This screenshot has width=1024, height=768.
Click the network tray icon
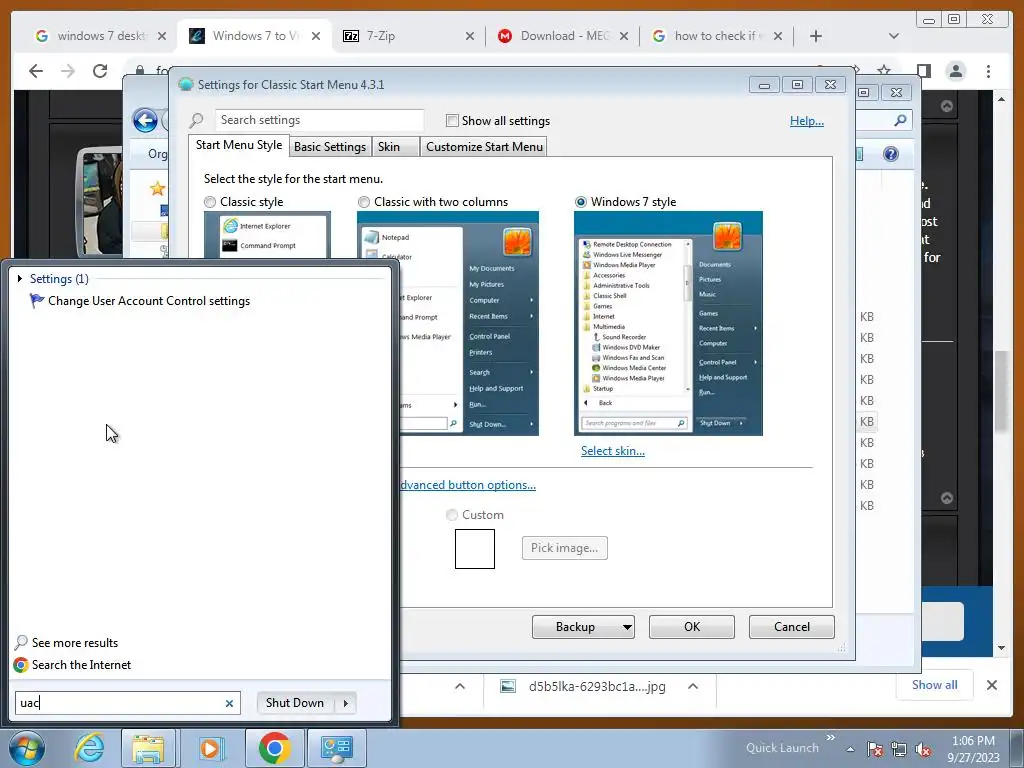[x=899, y=749]
